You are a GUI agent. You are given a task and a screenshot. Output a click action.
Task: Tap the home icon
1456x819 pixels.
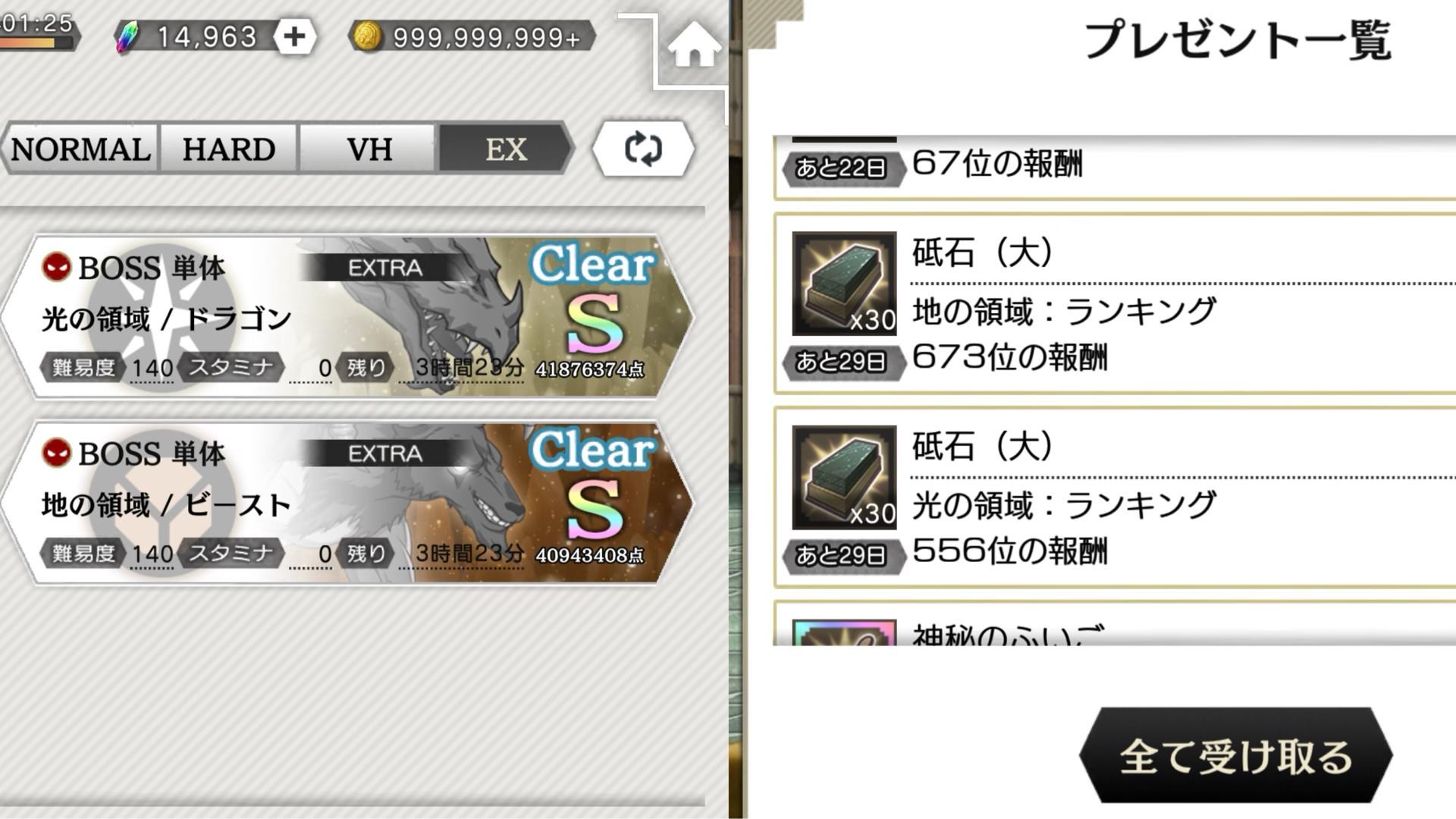click(x=694, y=45)
